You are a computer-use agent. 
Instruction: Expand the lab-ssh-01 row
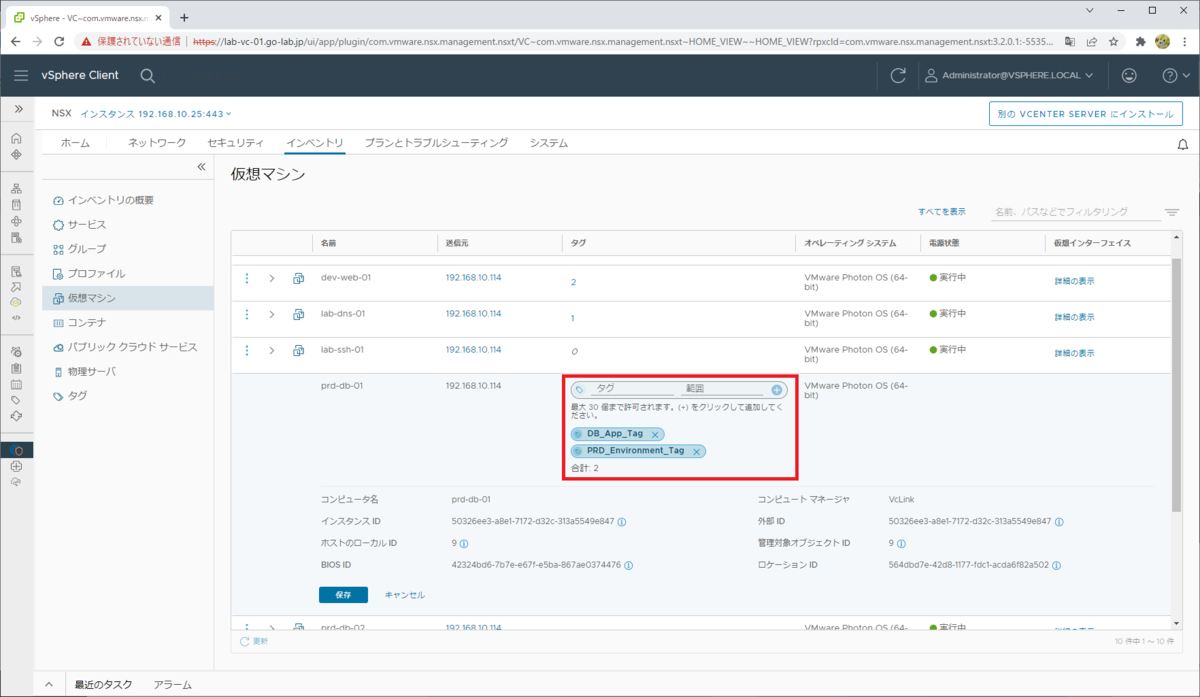click(272, 350)
